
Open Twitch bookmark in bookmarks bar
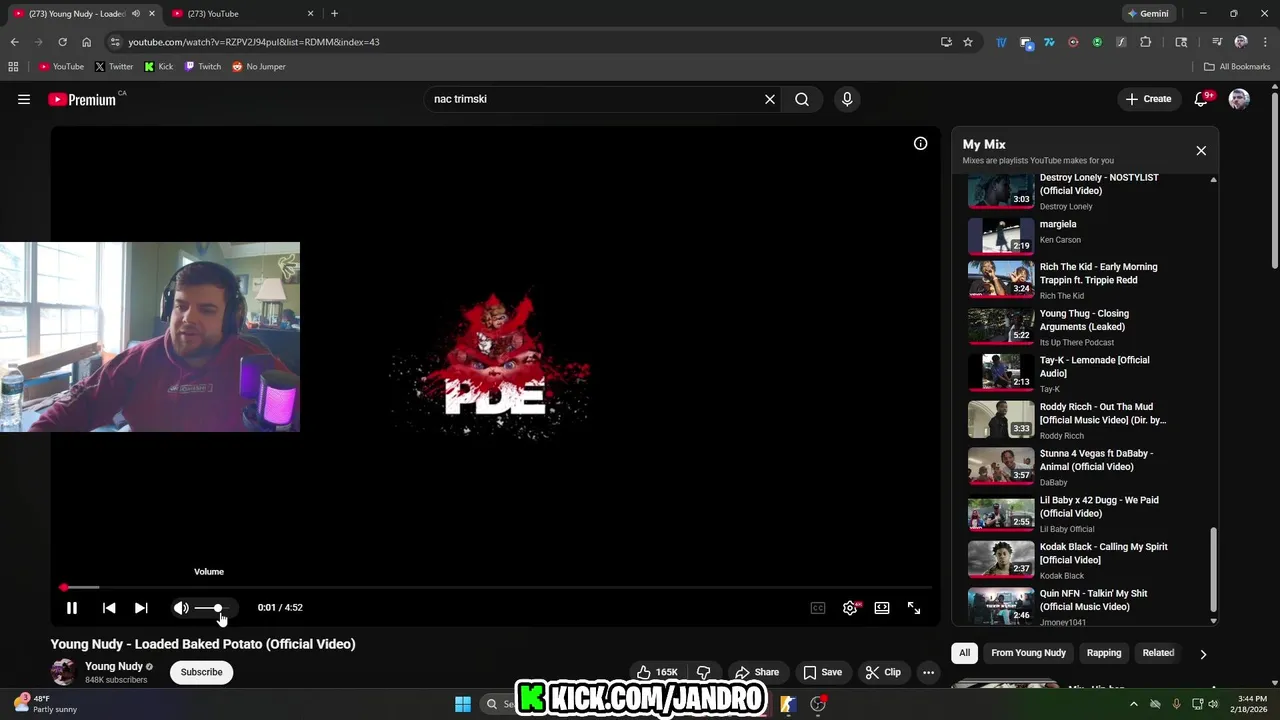(x=203, y=67)
